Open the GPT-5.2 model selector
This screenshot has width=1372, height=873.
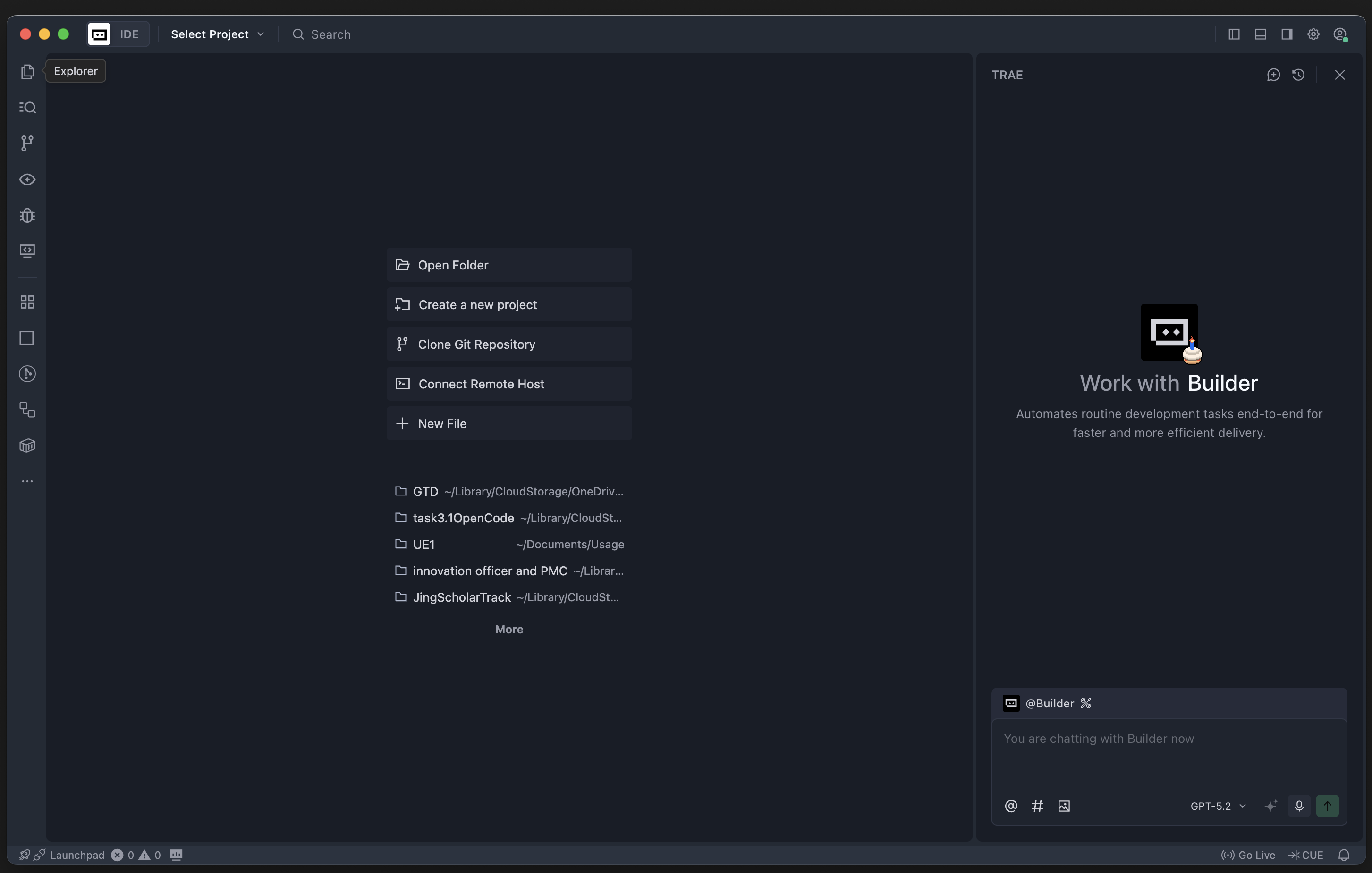[x=1218, y=806]
